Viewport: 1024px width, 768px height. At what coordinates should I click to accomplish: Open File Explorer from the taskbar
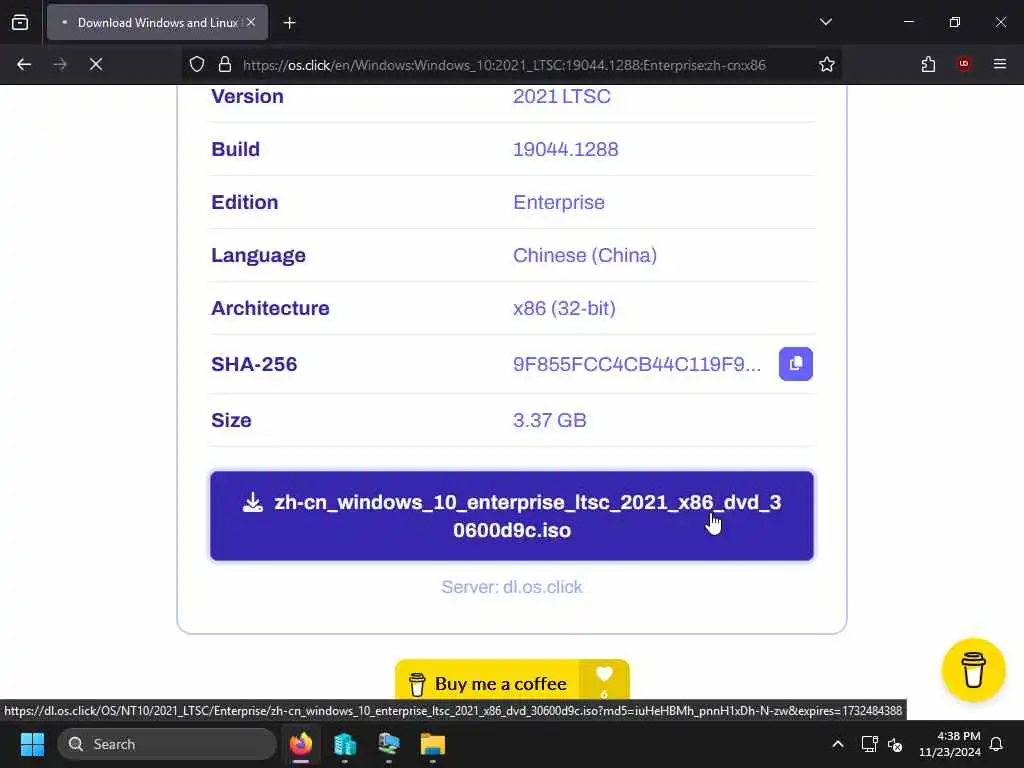(x=432, y=744)
